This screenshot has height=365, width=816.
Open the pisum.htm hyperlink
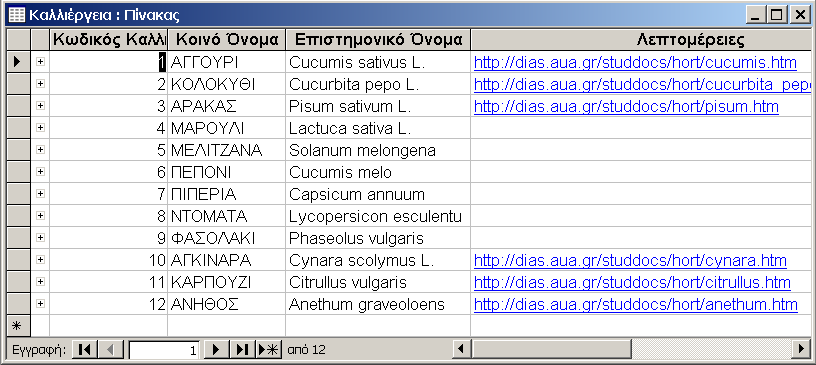click(626, 107)
